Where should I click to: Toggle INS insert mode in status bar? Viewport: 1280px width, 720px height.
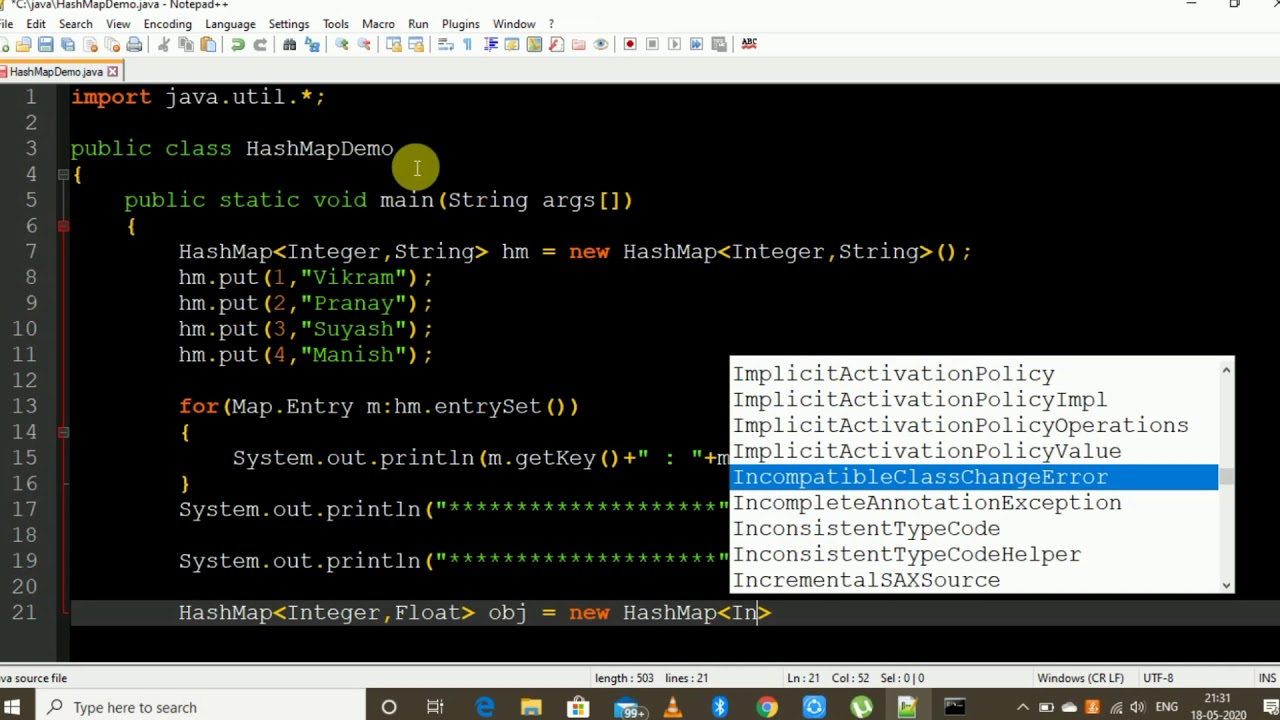tap(1269, 678)
